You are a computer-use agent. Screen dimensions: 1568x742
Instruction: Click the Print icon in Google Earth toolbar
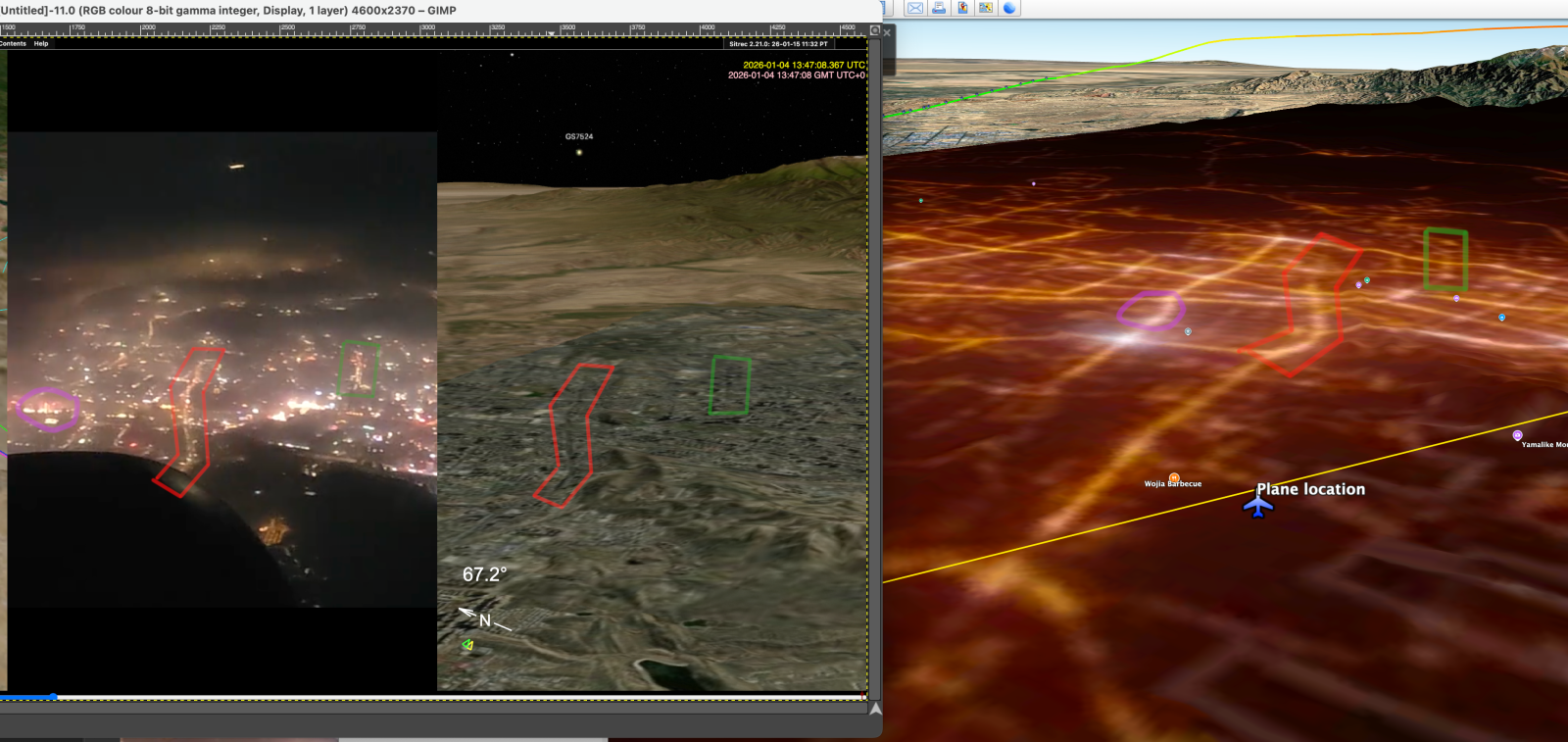[939, 8]
